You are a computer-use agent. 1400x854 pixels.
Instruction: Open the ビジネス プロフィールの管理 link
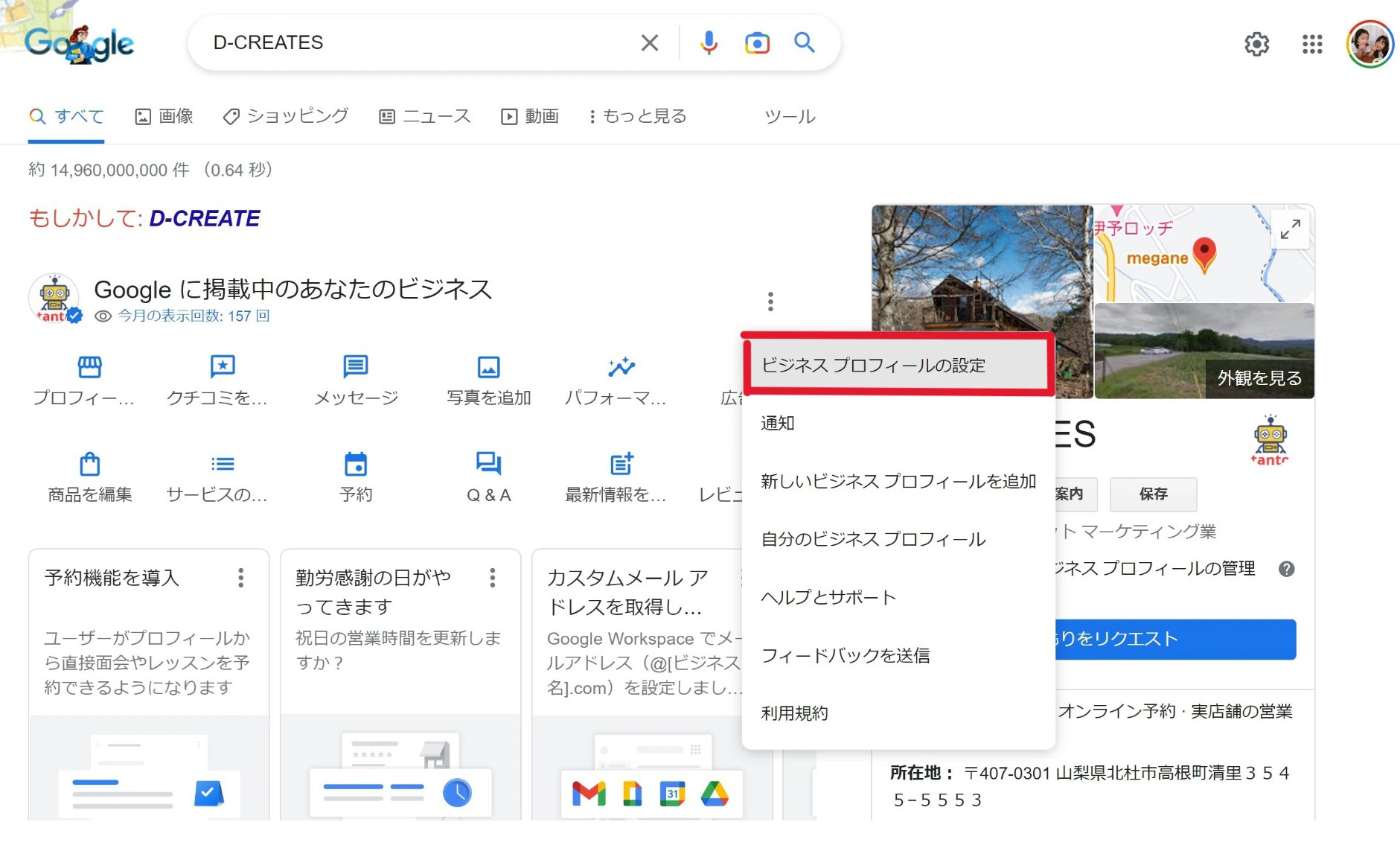[x=1154, y=569]
